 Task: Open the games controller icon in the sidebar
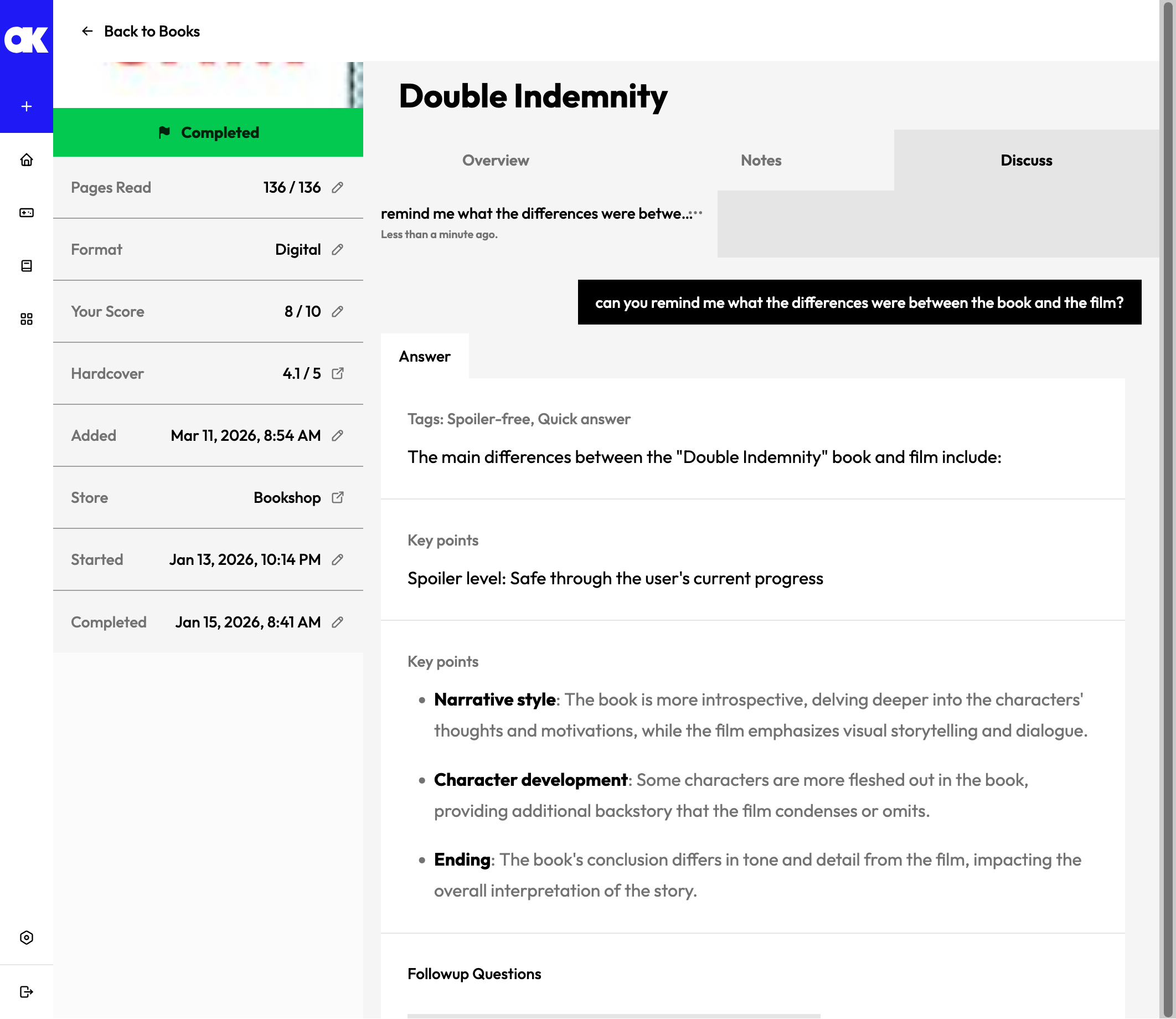pyautogui.click(x=26, y=213)
